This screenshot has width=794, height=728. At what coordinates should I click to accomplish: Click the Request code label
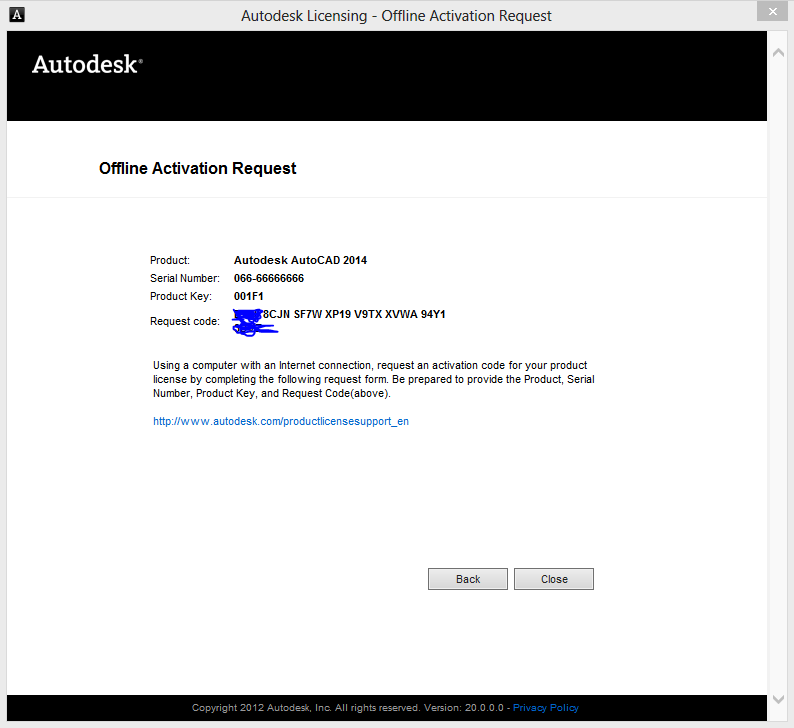coord(185,321)
